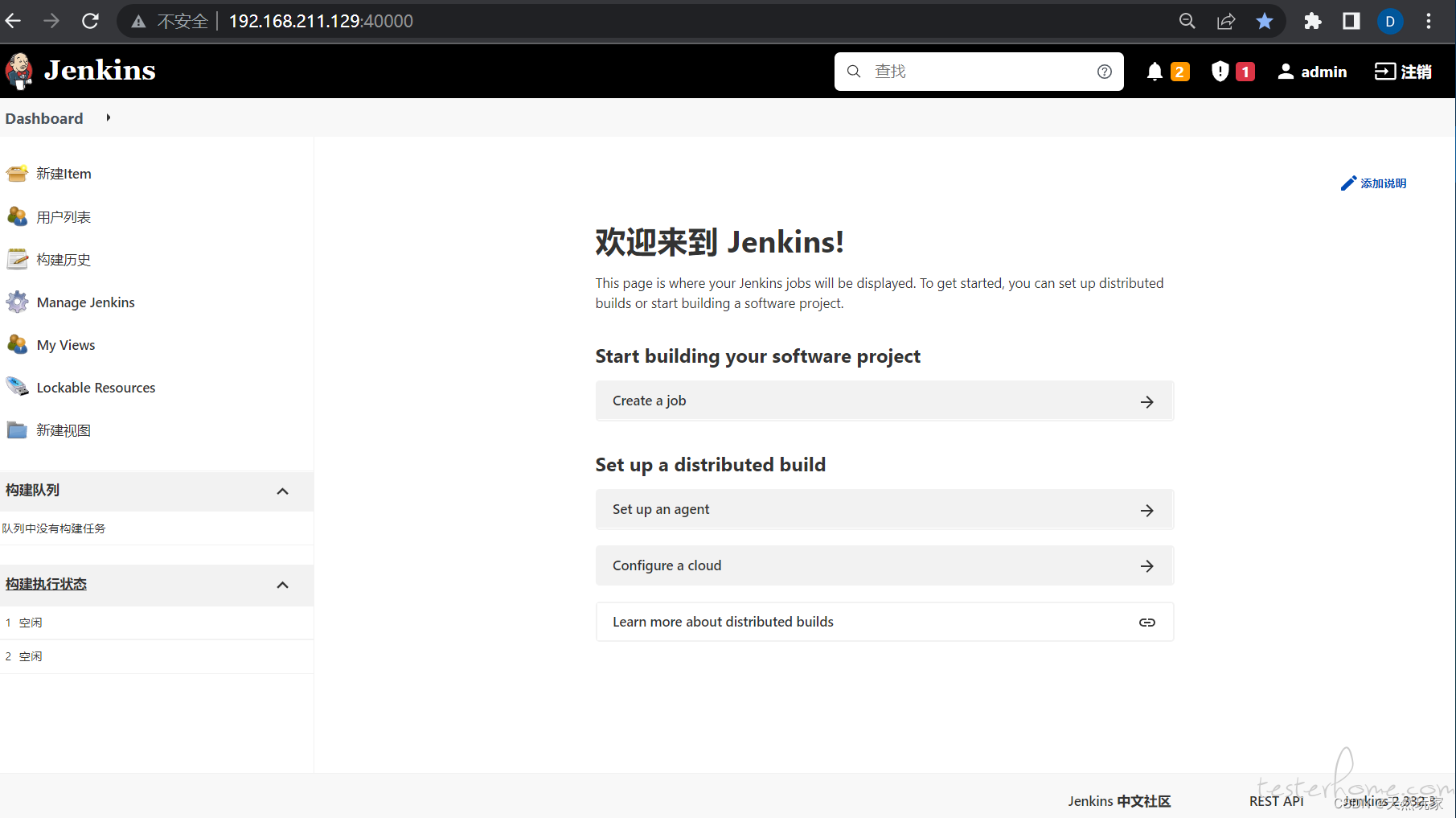Screen dimensions: 1456x818
Task: Open the browser profile avatar D
Action: (1390, 21)
